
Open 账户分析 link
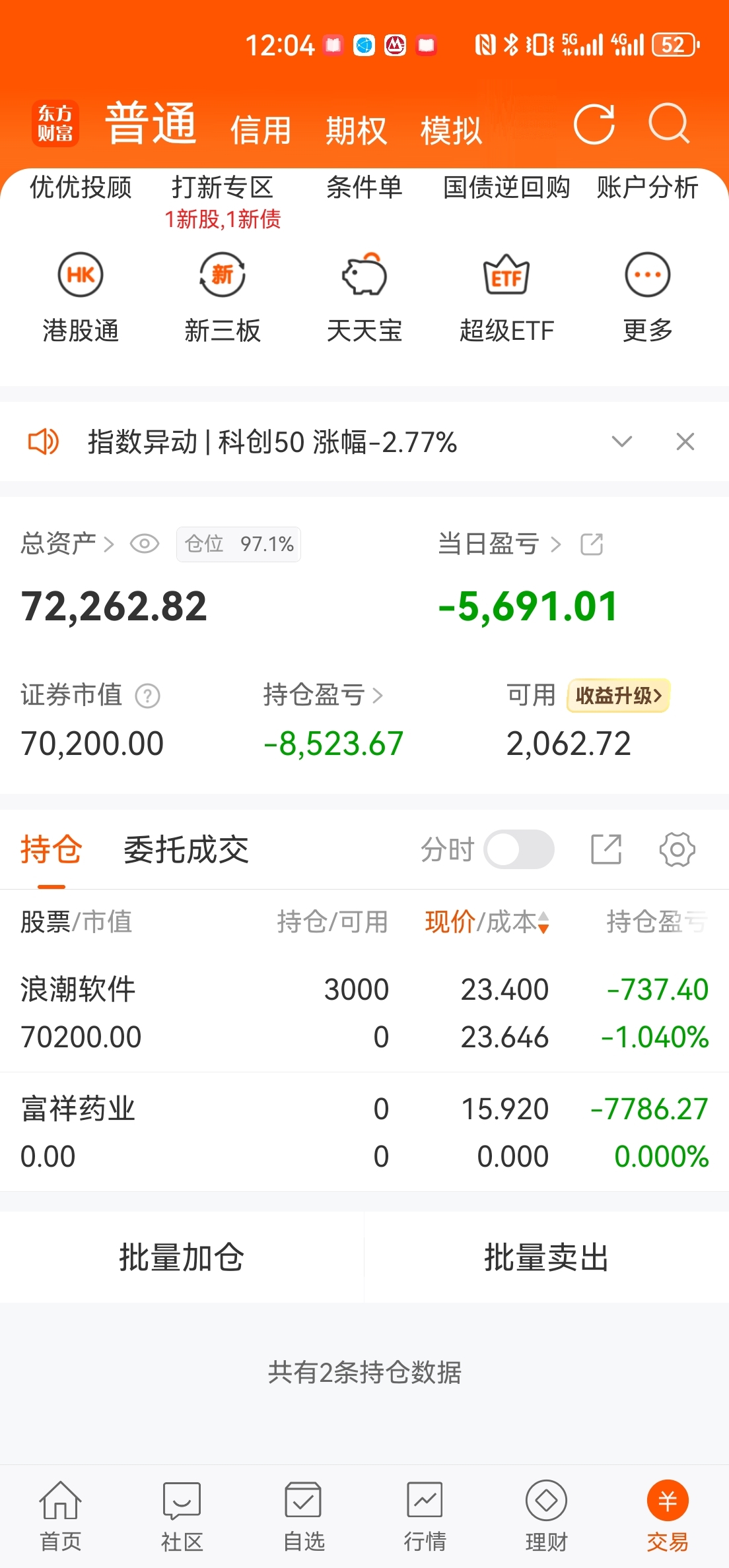pos(648,187)
